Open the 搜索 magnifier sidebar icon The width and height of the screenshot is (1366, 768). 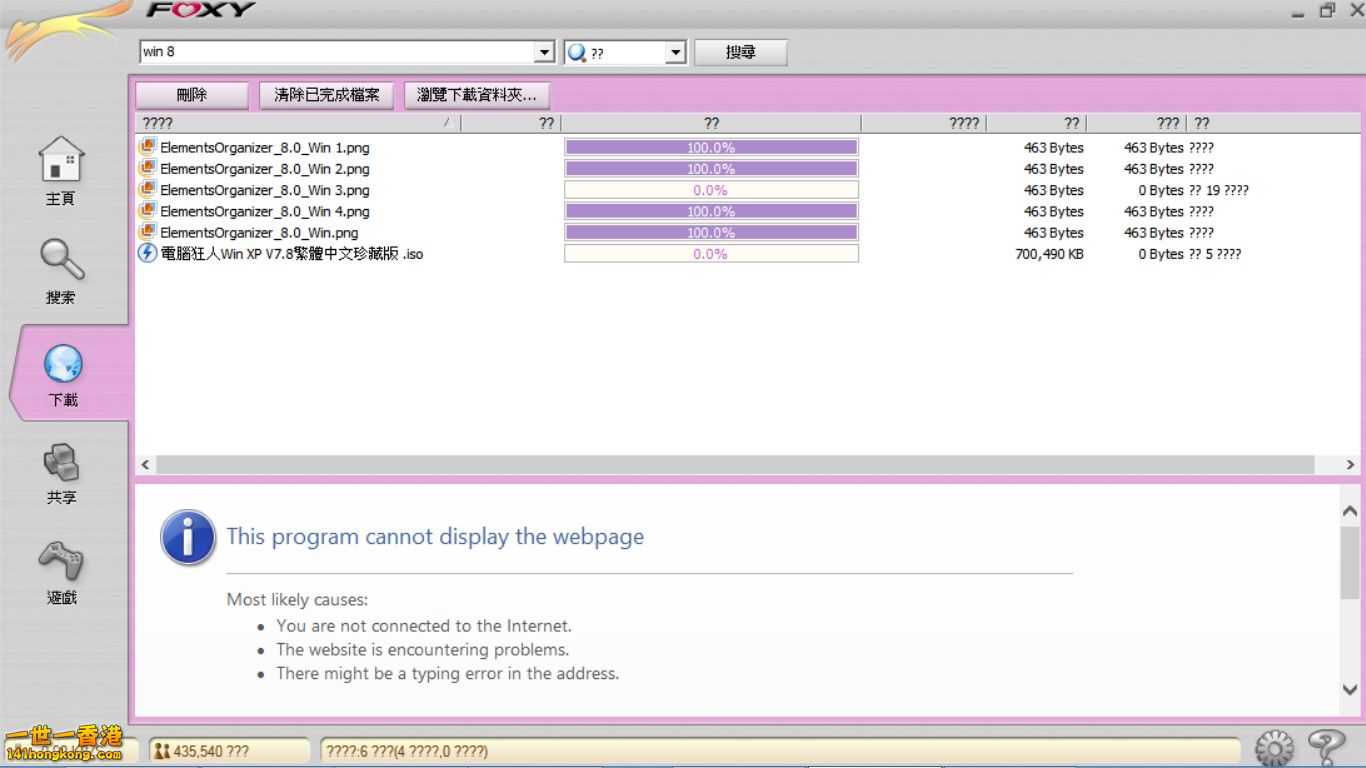click(61, 260)
